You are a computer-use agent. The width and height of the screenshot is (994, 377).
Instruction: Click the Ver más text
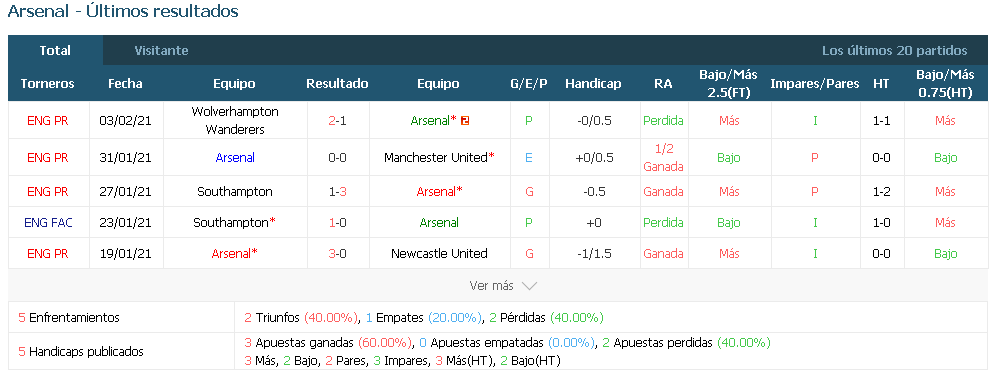point(491,286)
